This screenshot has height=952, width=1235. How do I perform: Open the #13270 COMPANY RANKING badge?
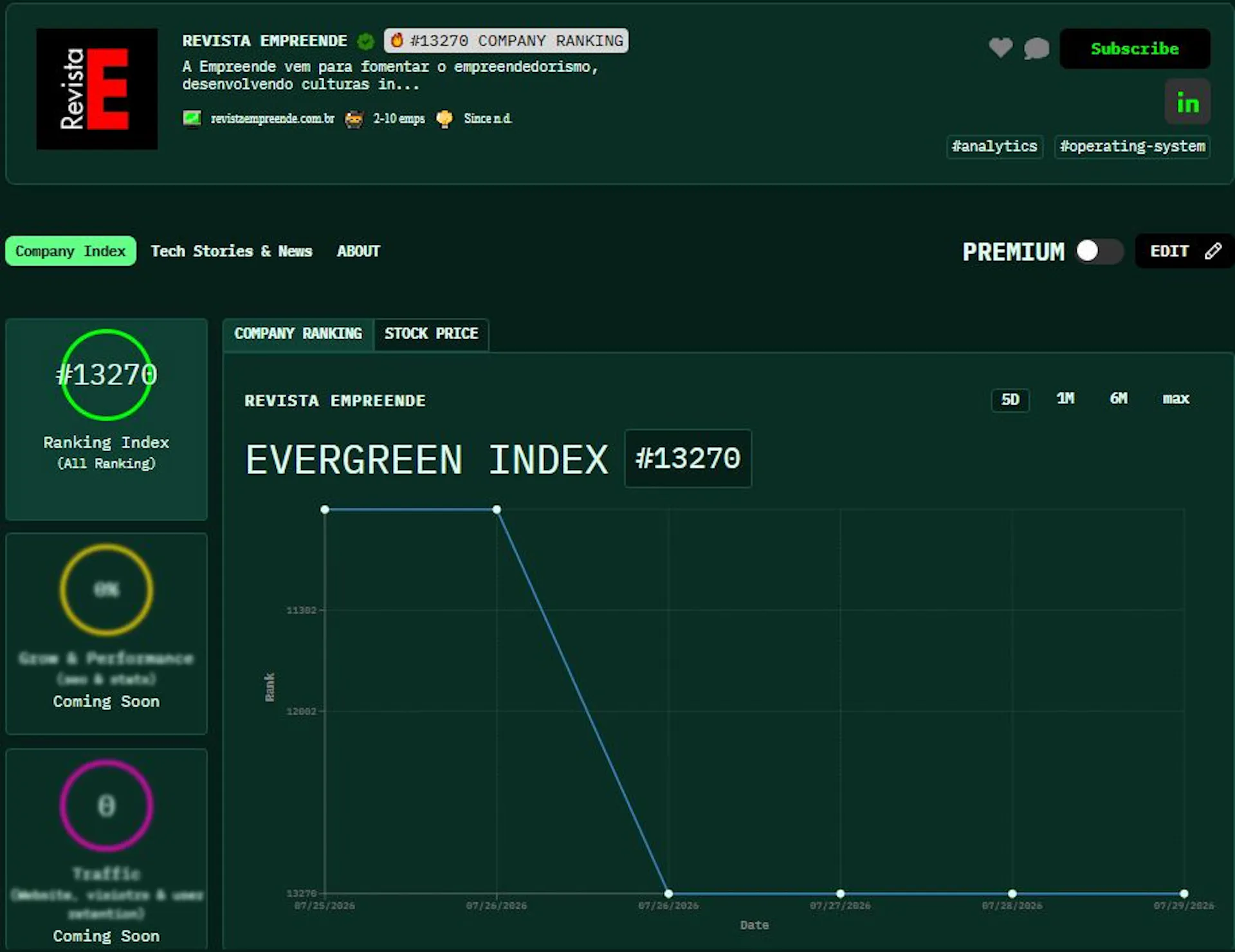pyautogui.click(x=506, y=41)
